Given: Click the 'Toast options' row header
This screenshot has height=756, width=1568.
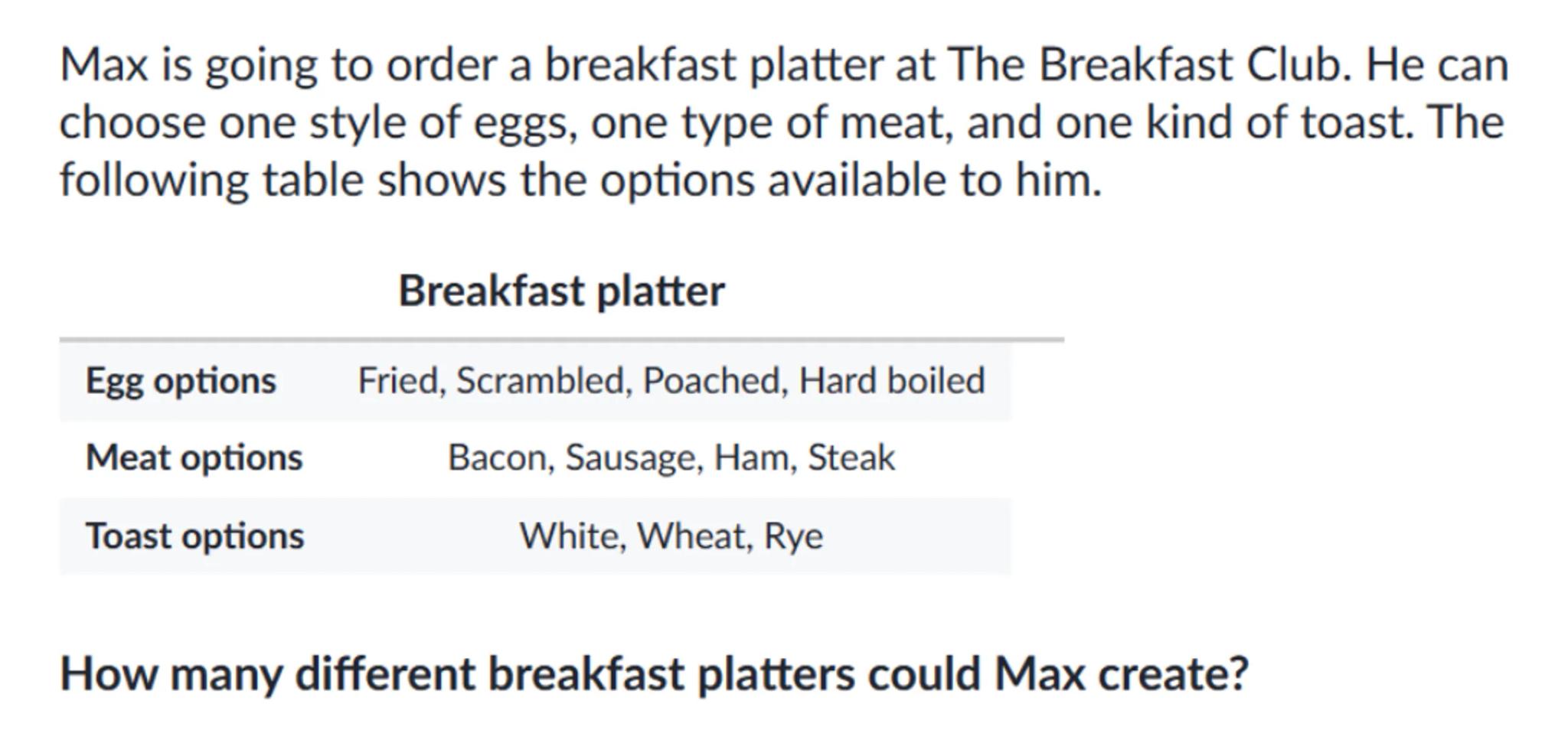Looking at the screenshot, I should (x=195, y=536).
